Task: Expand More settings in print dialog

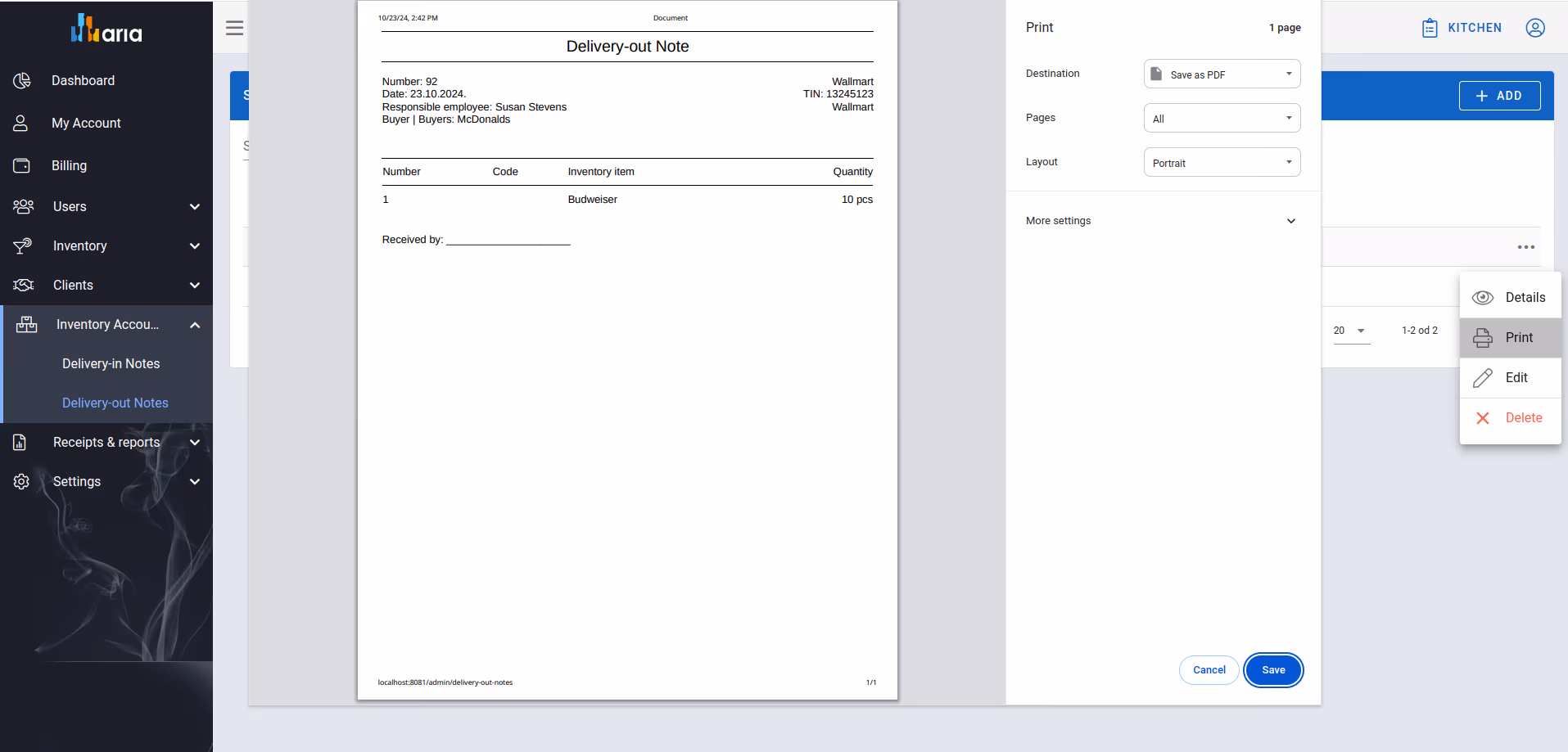Action: point(1163,221)
